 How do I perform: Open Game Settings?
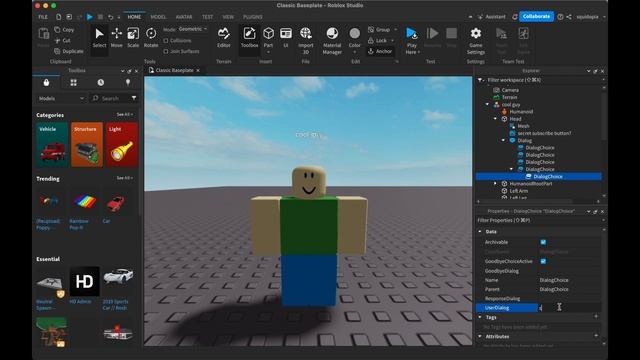[x=476, y=40]
